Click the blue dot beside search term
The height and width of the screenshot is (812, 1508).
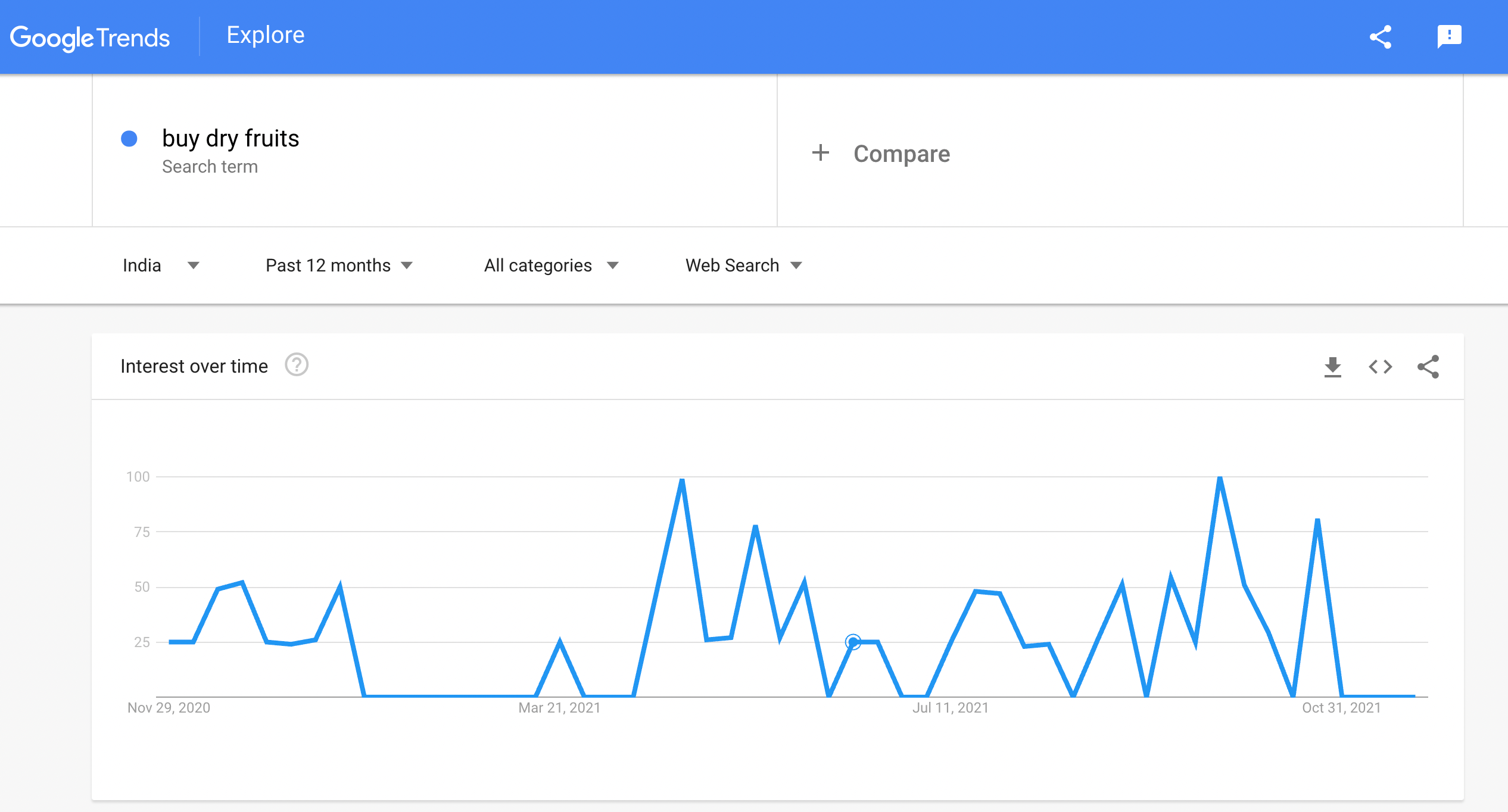click(129, 139)
